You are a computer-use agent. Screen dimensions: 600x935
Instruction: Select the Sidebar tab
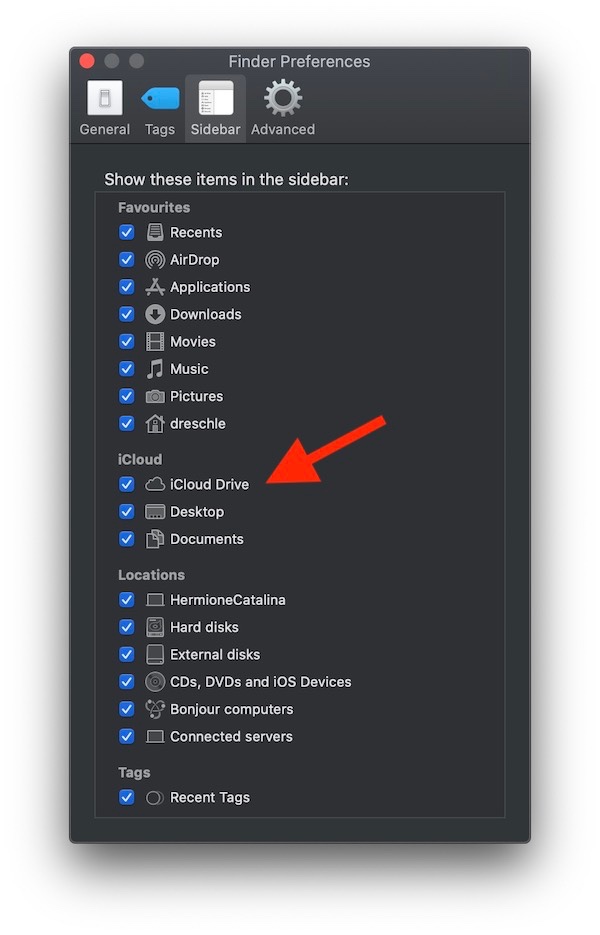[x=215, y=108]
